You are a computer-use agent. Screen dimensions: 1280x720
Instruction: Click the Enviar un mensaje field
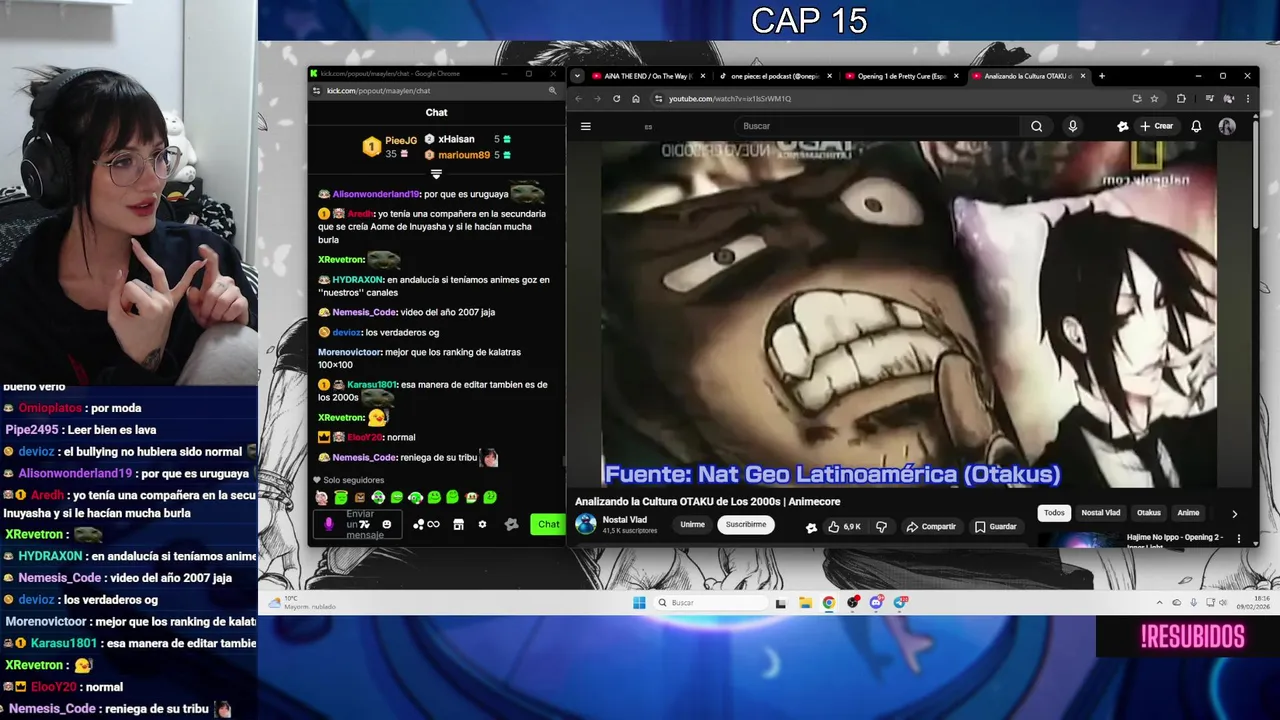tap(359, 524)
